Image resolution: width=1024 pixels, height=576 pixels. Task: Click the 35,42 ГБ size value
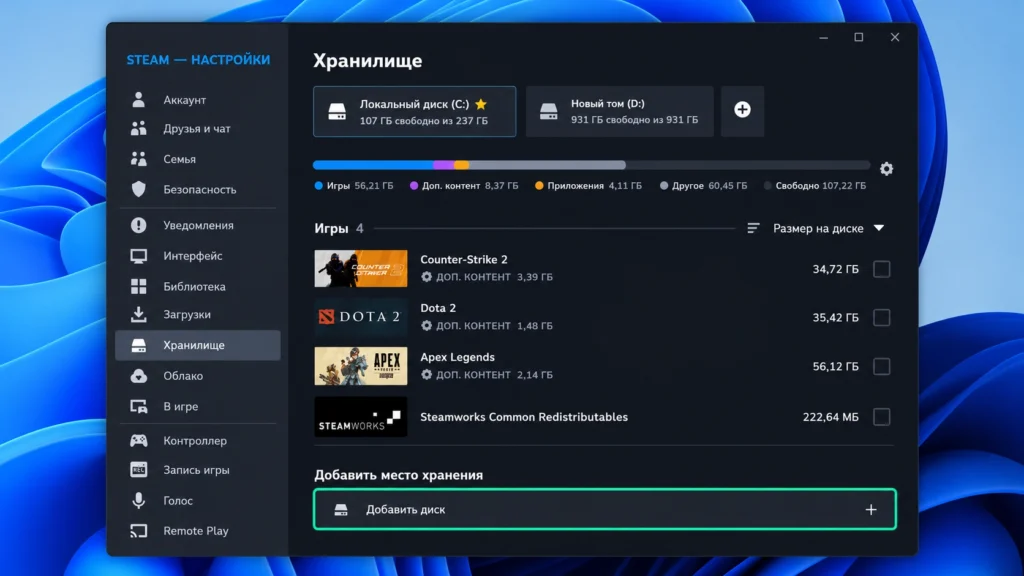click(x=835, y=317)
